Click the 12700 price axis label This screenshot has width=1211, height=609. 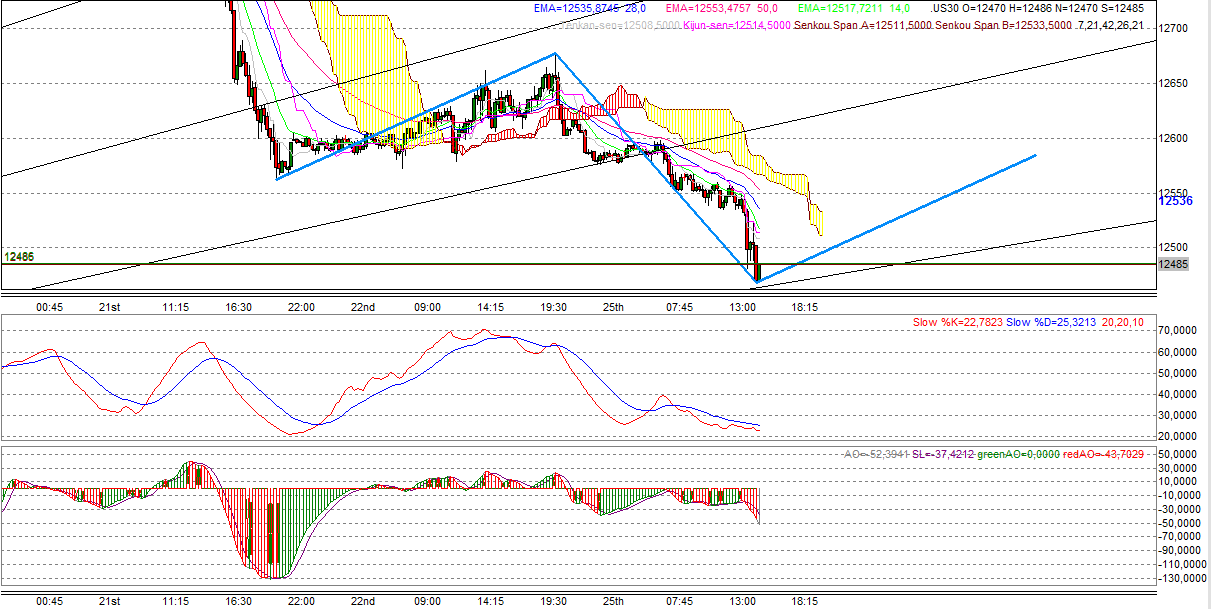[x=1172, y=28]
